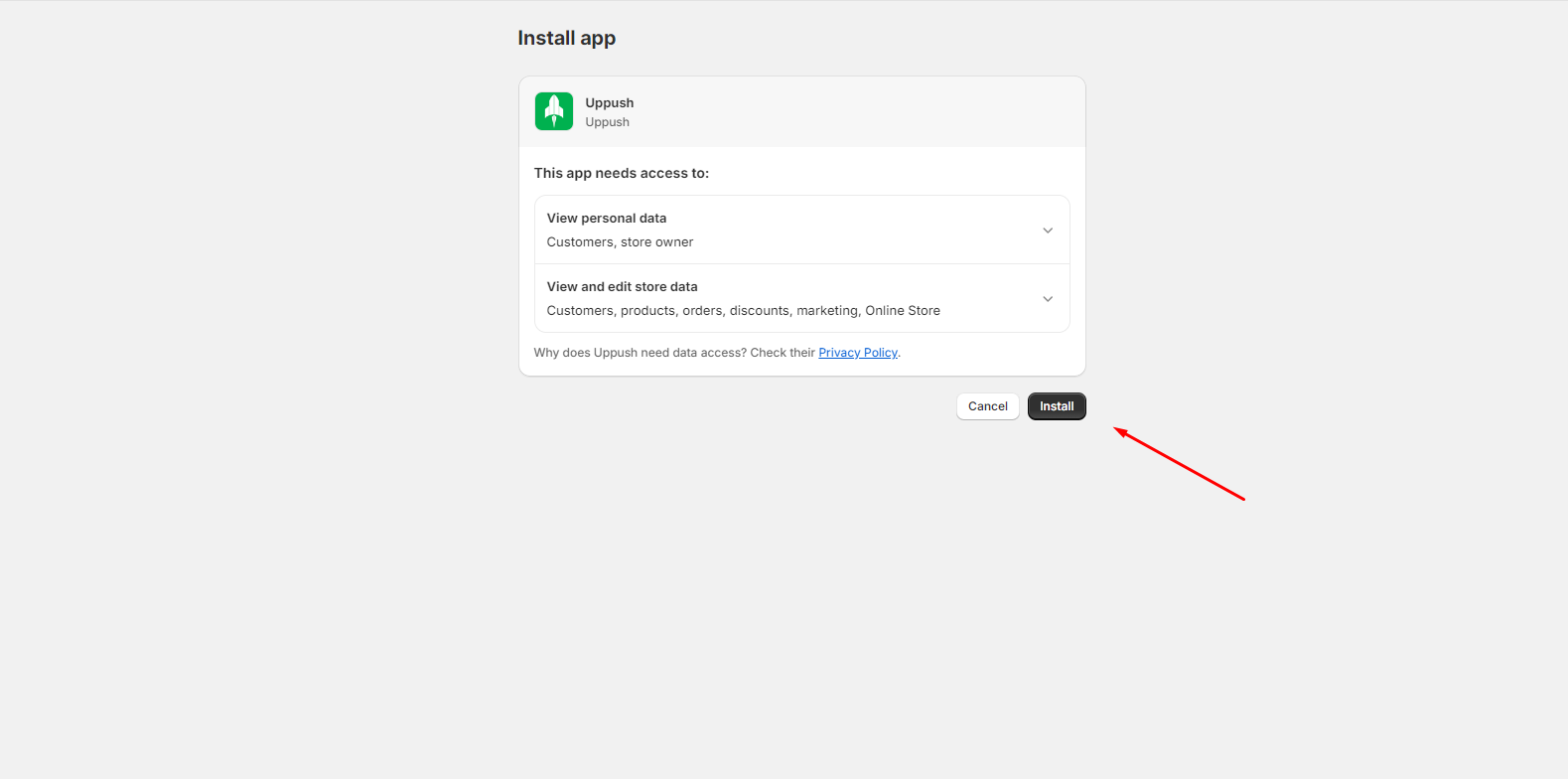Image resolution: width=1568 pixels, height=779 pixels.
Task: Click the bold Uppush app name
Action: (x=610, y=103)
